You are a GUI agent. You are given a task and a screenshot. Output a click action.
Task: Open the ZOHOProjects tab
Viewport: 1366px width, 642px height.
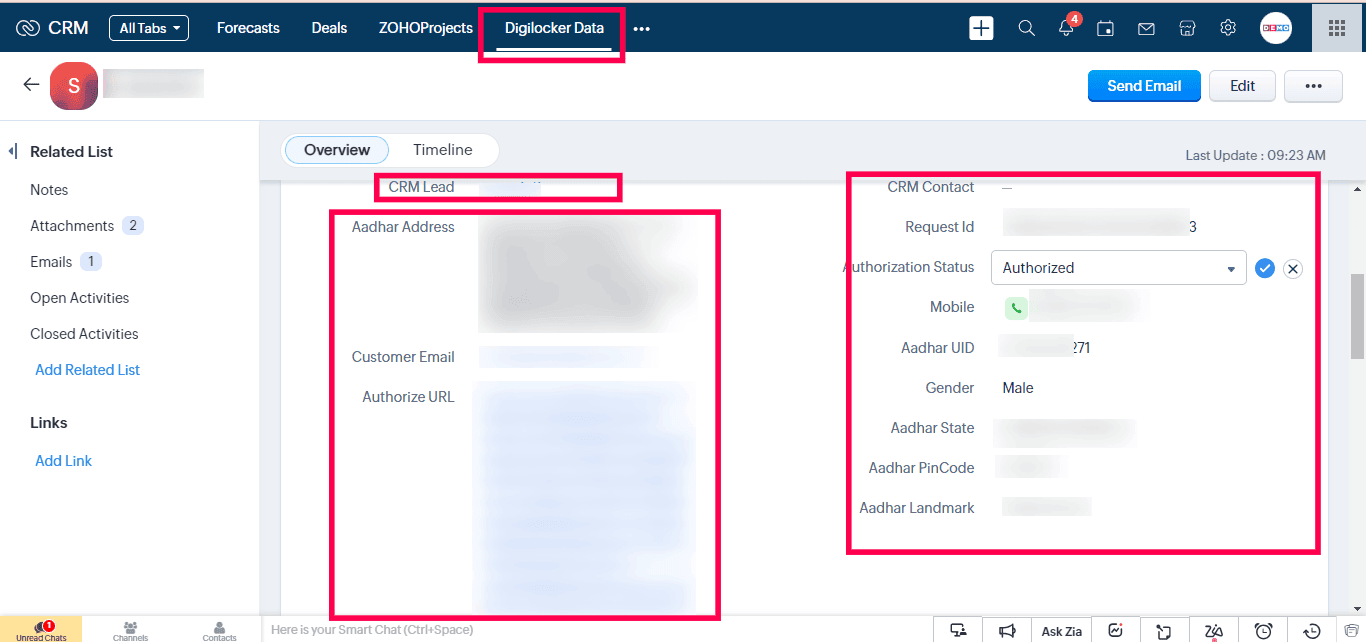[x=426, y=28]
